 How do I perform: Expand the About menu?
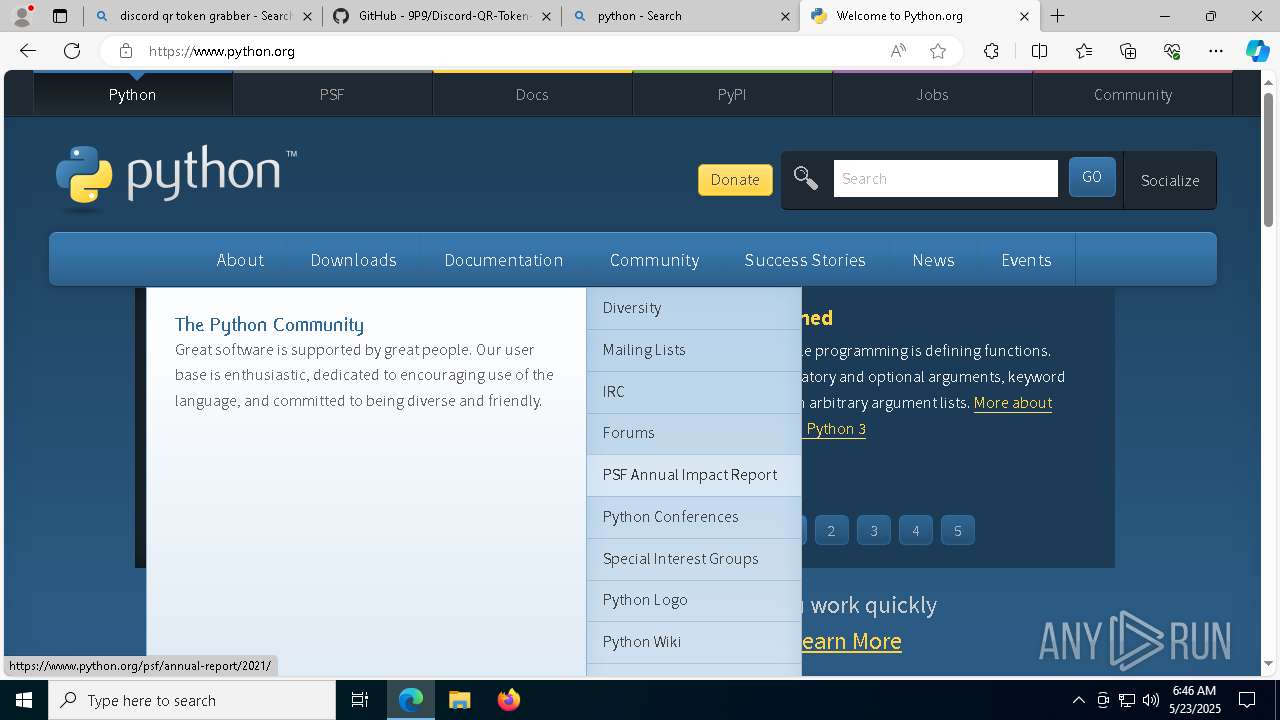pos(240,260)
